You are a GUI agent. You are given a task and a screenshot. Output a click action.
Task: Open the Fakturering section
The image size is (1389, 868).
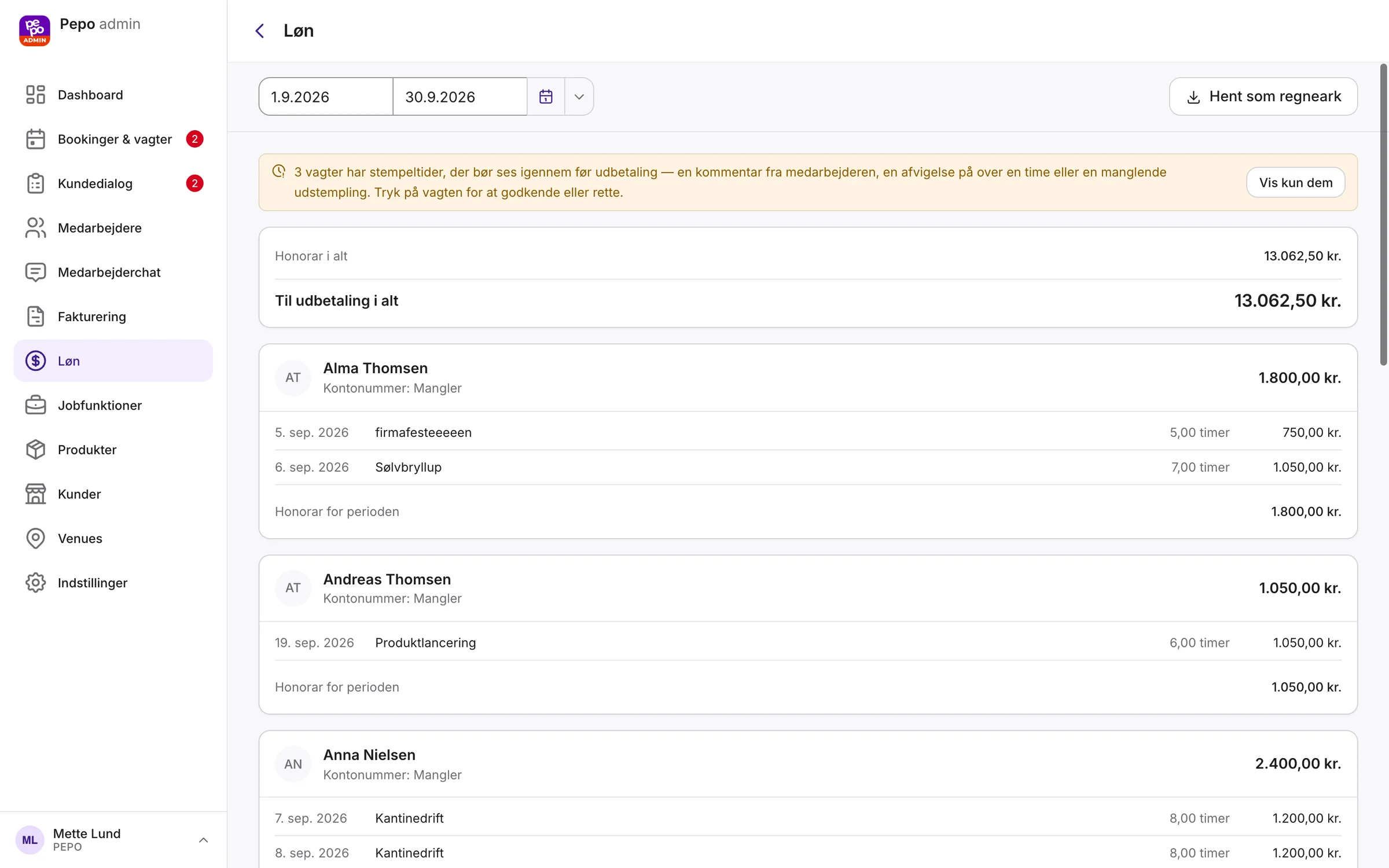coord(113,317)
